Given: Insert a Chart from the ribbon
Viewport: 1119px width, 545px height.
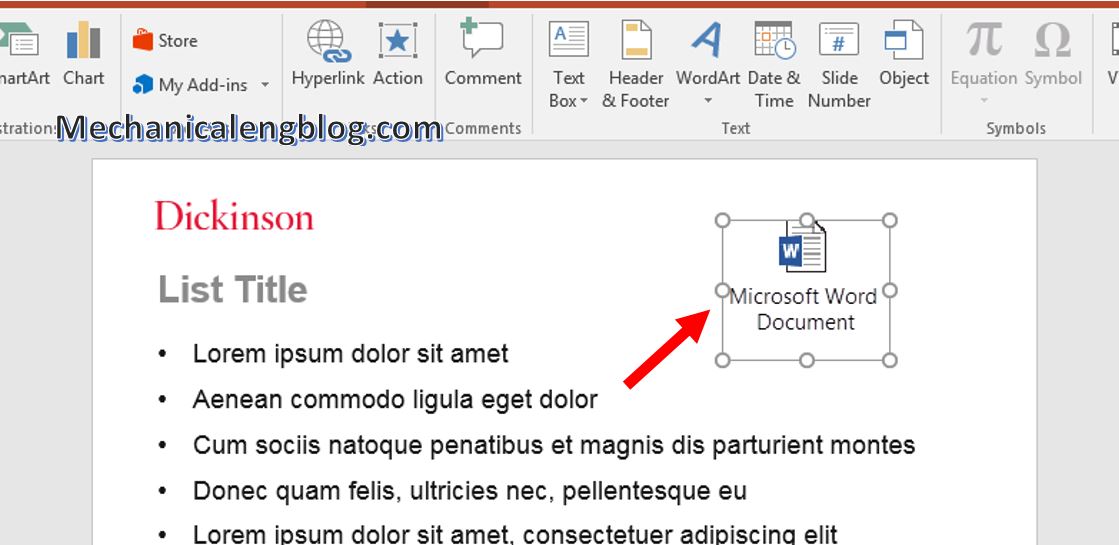Looking at the screenshot, I should [83, 54].
